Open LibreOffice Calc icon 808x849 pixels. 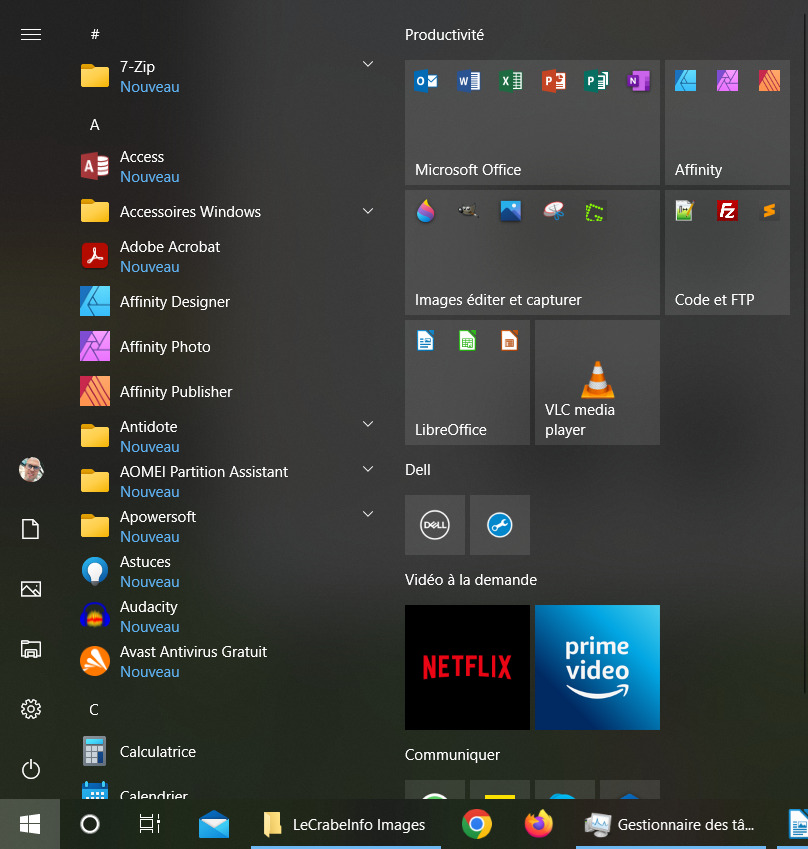[467, 341]
